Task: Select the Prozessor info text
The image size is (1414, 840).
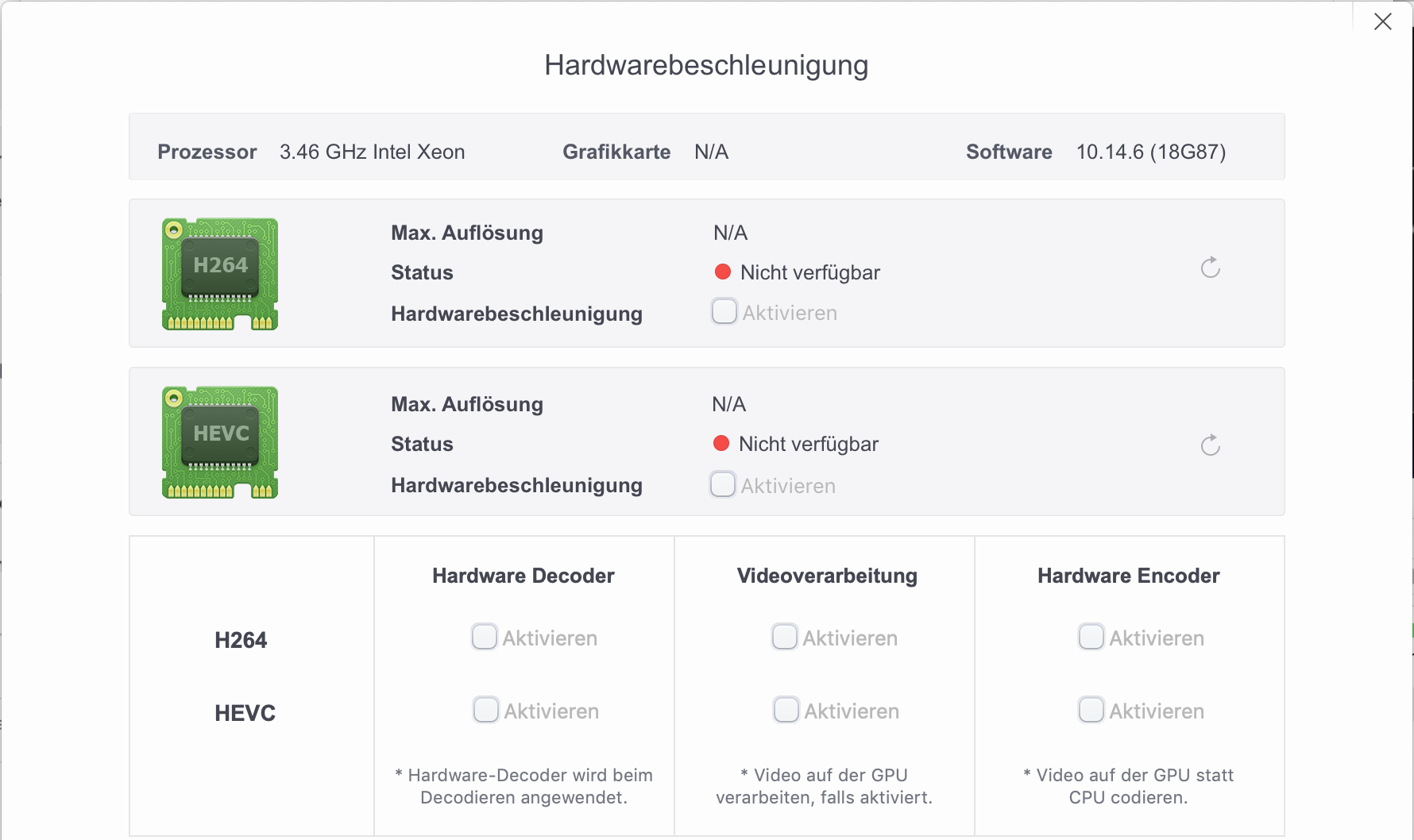Action: point(372,152)
